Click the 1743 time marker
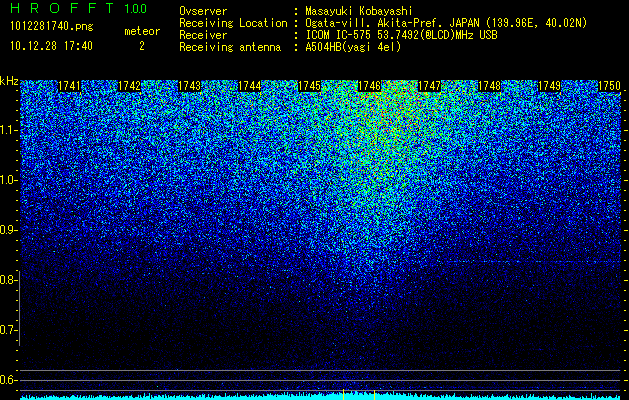 [x=189, y=86]
